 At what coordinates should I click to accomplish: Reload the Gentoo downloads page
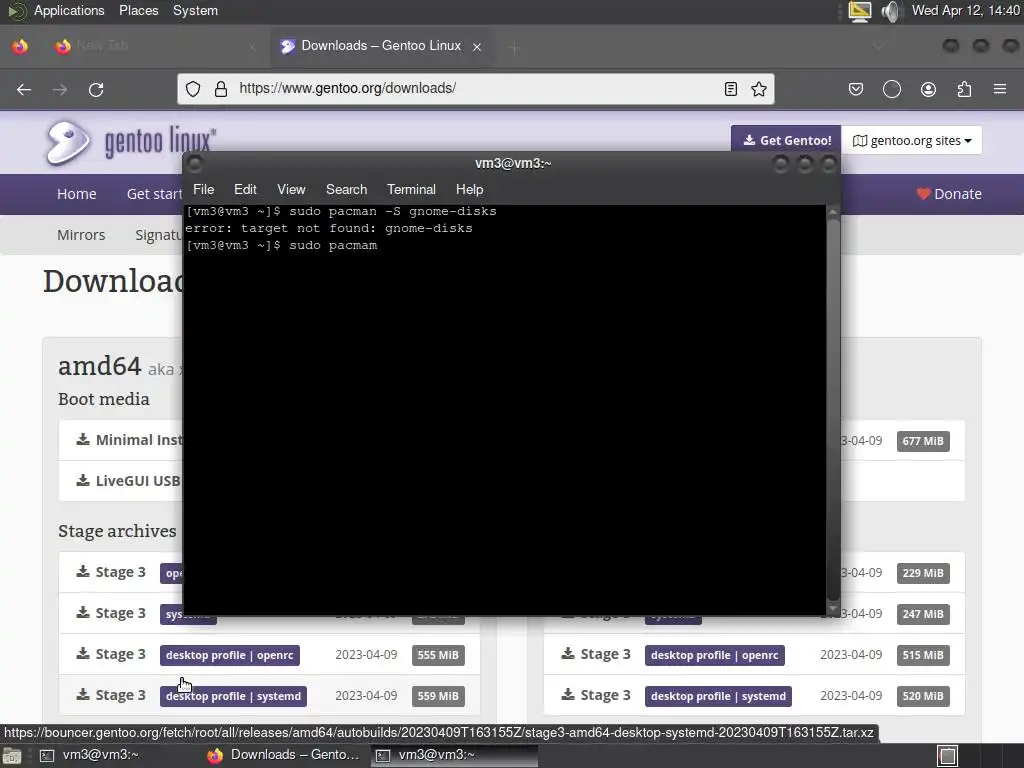[96, 89]
